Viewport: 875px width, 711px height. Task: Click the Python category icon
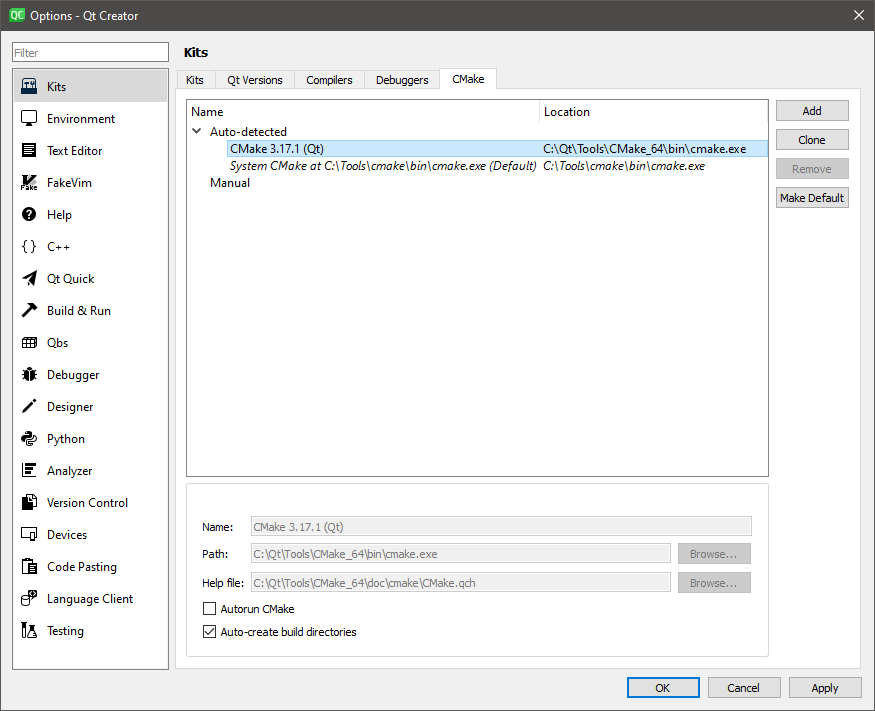point(28,438)
